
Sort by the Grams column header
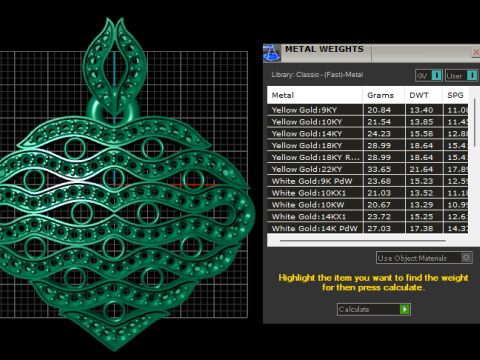point(384,95)
